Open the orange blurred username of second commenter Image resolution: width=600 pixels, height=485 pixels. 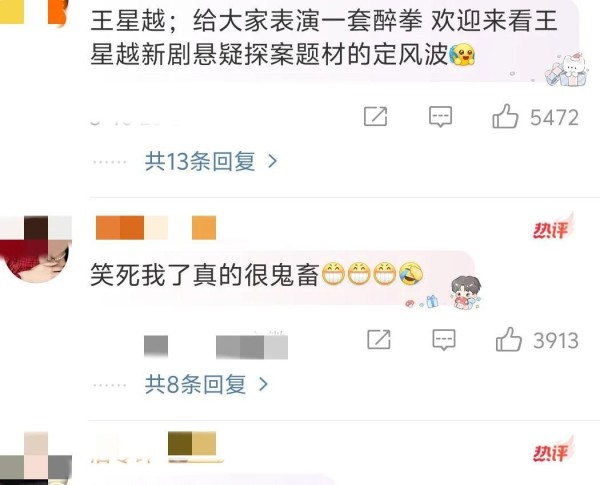[156, 228]
